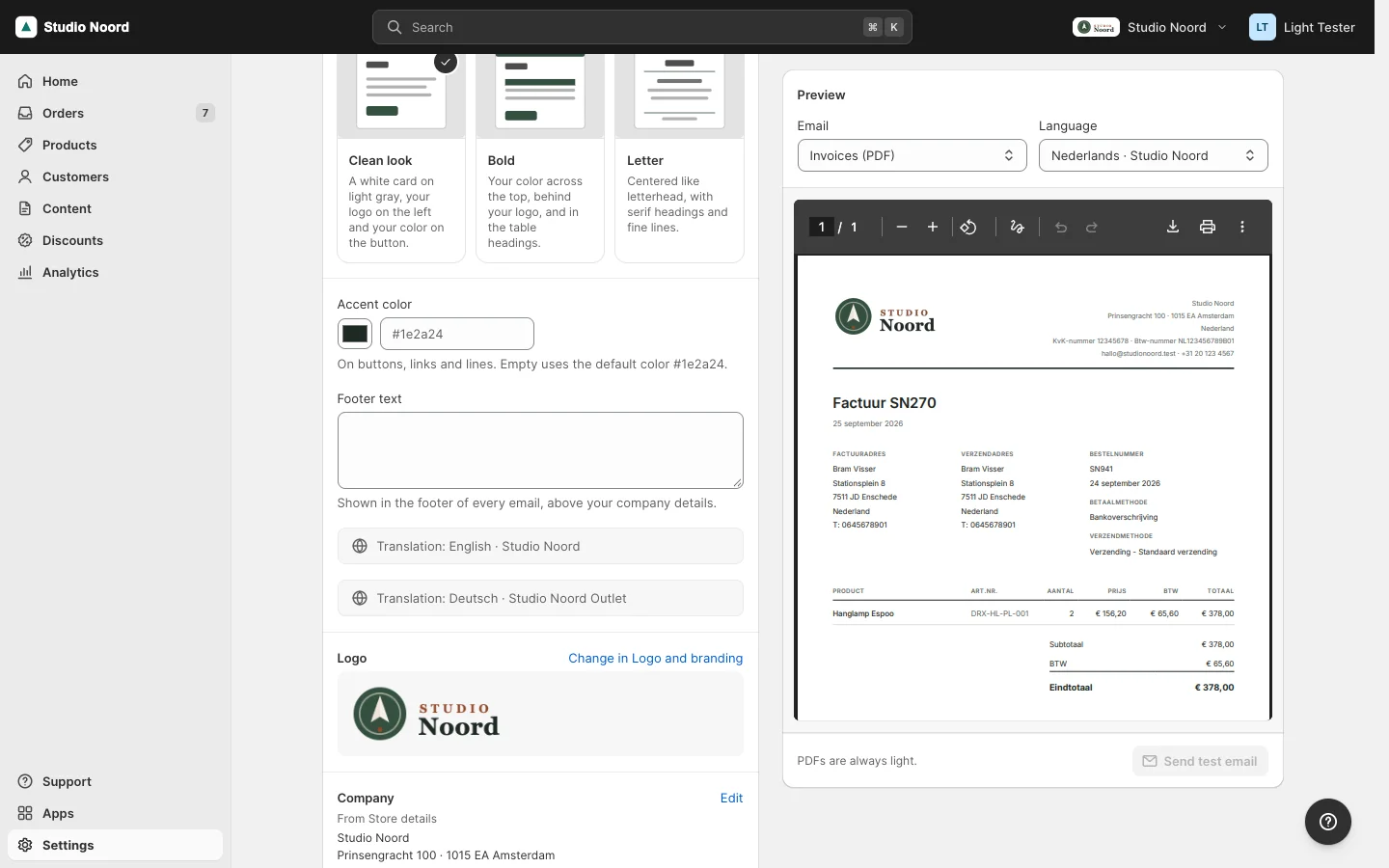The height and width of the screenshot is (868, 1389).
Task: Click the LT user avatar
Action: click(x=1262, y=27)
